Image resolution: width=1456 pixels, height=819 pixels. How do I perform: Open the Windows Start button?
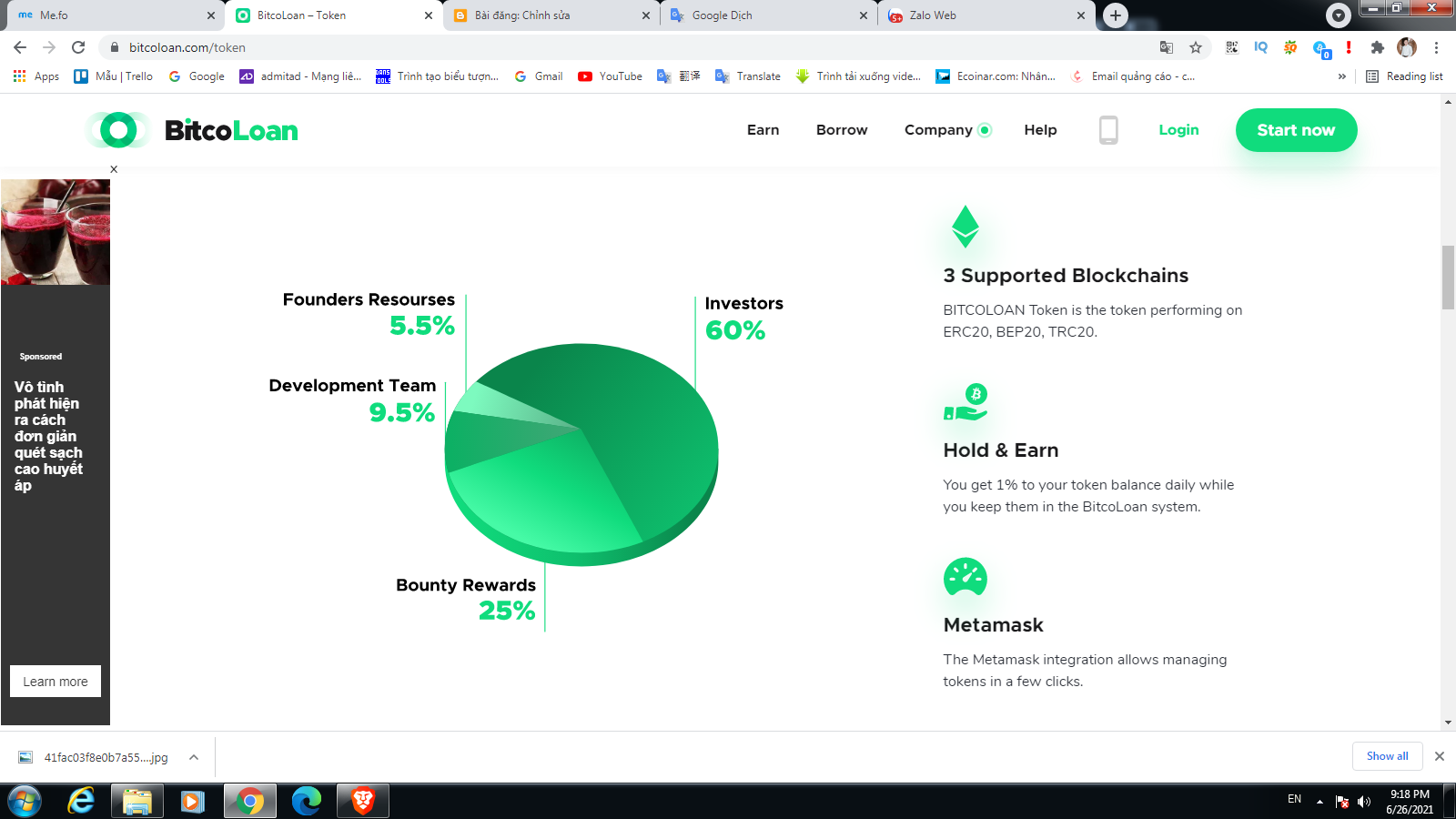[25, 801]
